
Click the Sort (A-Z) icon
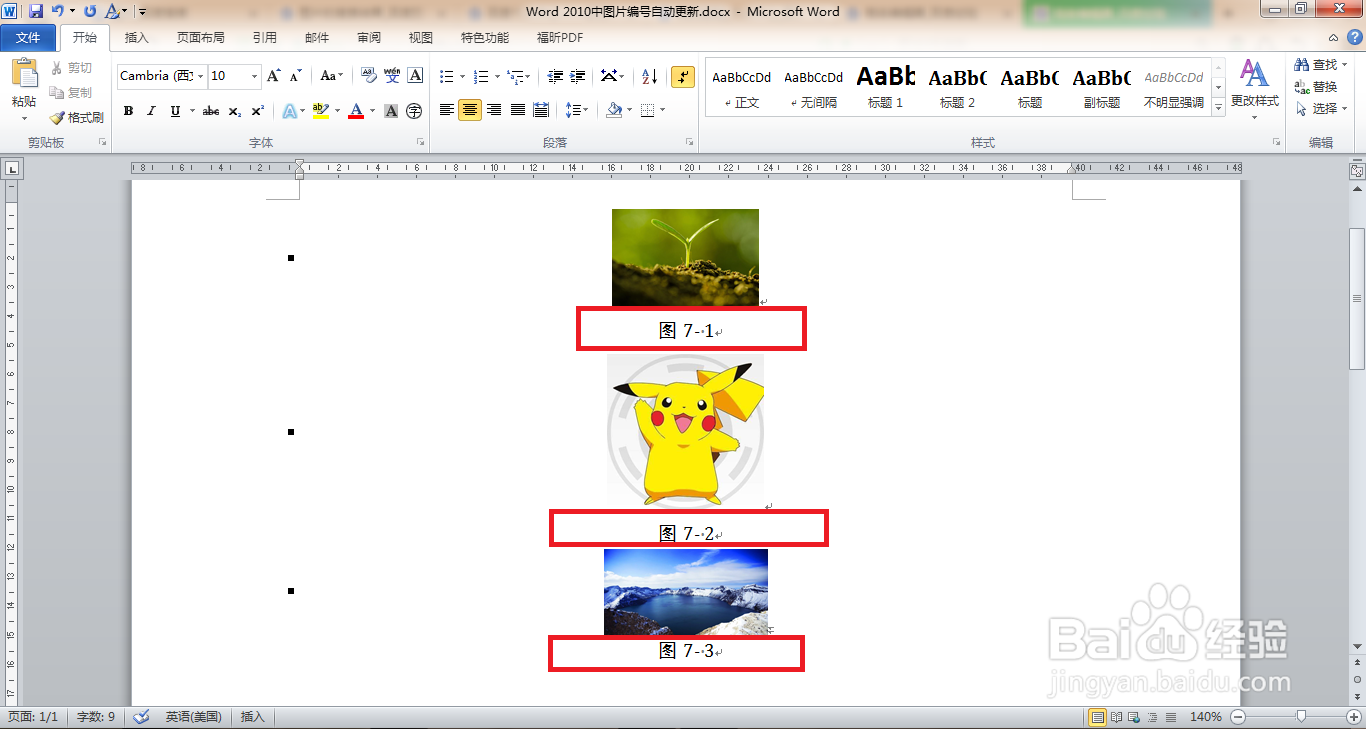pos(649,76)
